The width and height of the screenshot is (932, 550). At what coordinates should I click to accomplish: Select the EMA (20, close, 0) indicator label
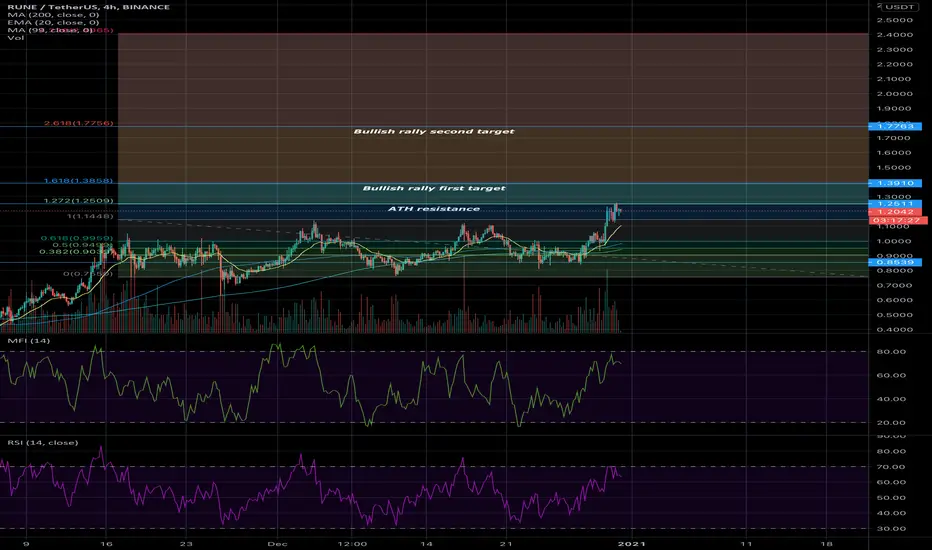pyautogui.click(x=53, y=23)
